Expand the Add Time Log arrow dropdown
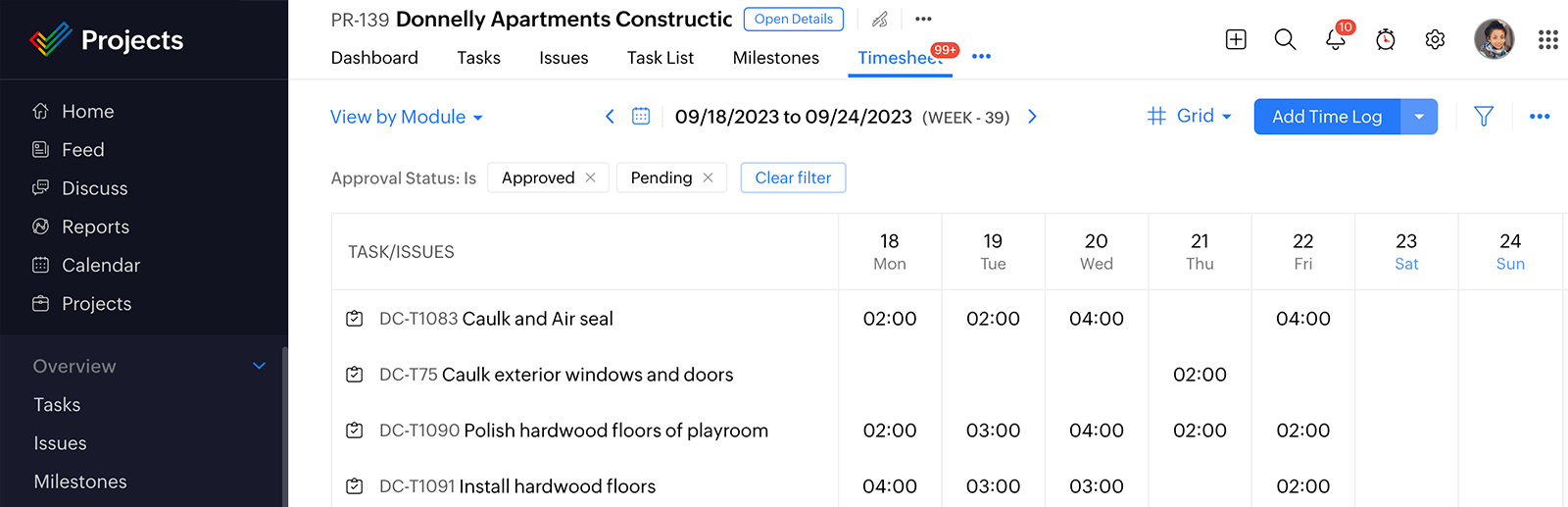This screenshot has width=1568, height=507. [x=1418, y=117]
